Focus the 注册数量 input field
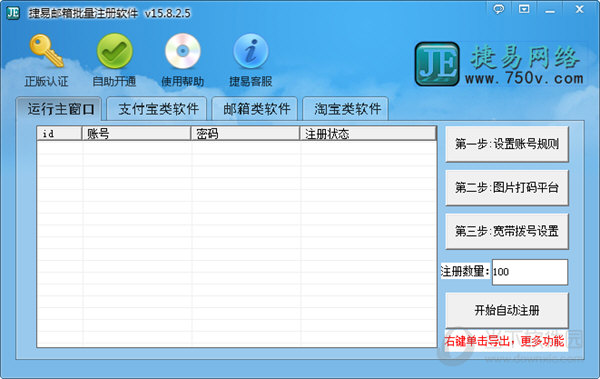 [x=530, y=272]
